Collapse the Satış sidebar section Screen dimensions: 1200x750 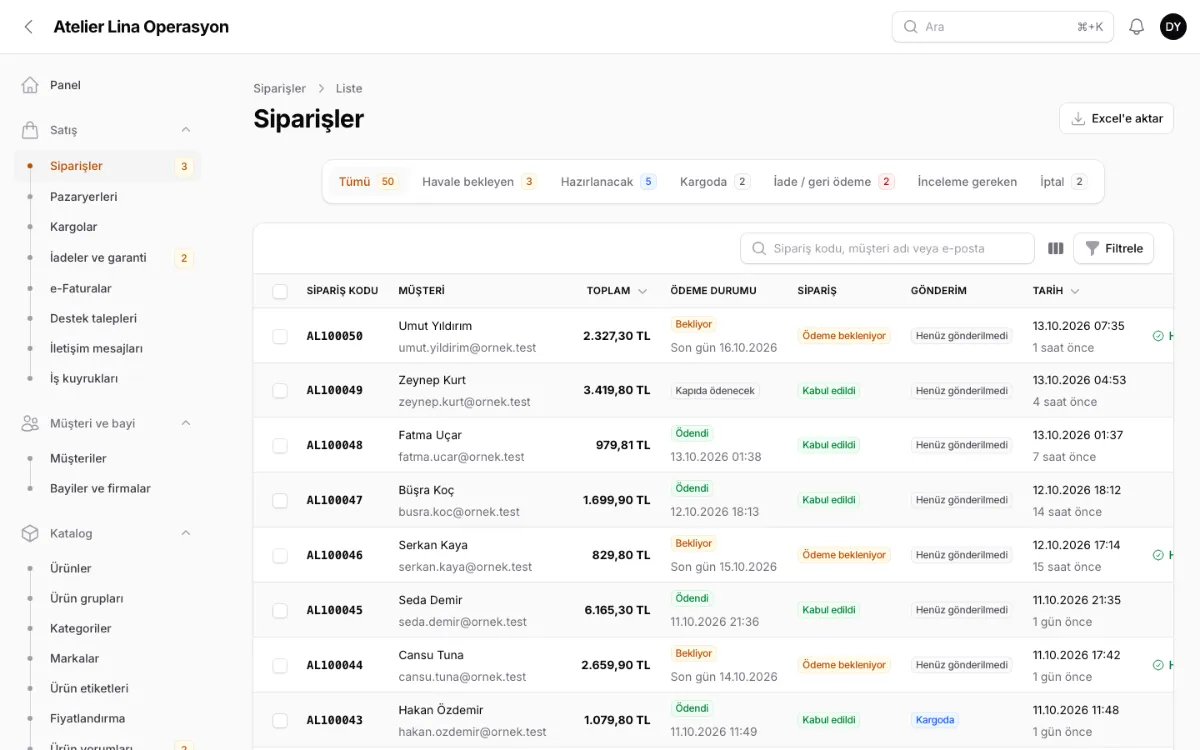click(x=185, y=130)
